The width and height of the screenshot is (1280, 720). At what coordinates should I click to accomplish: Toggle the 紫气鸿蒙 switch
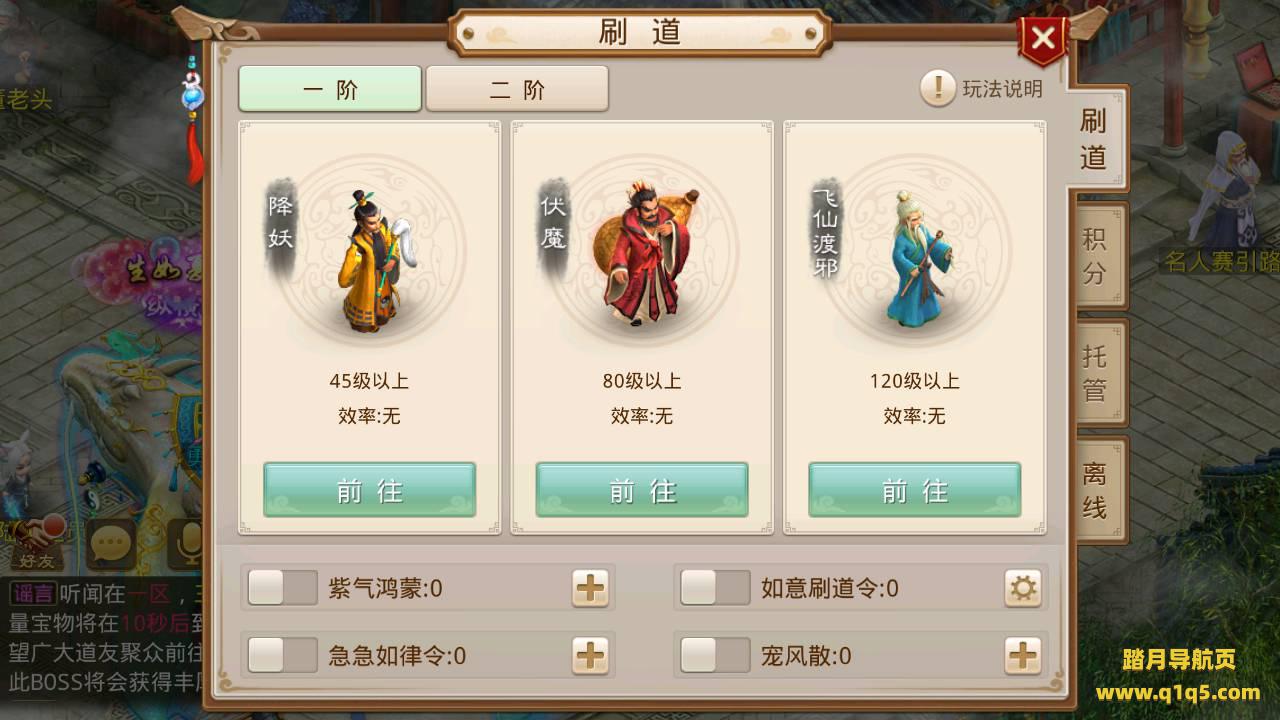(282, 588)
